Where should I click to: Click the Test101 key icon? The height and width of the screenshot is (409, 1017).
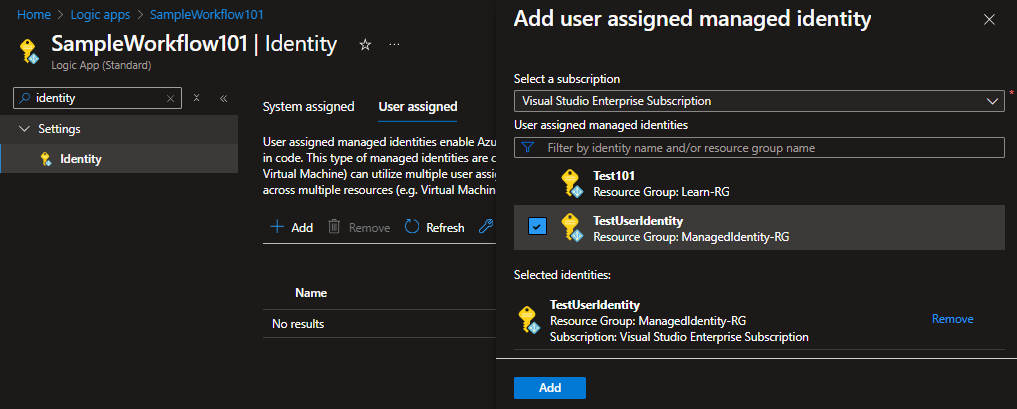click(572, 183)
